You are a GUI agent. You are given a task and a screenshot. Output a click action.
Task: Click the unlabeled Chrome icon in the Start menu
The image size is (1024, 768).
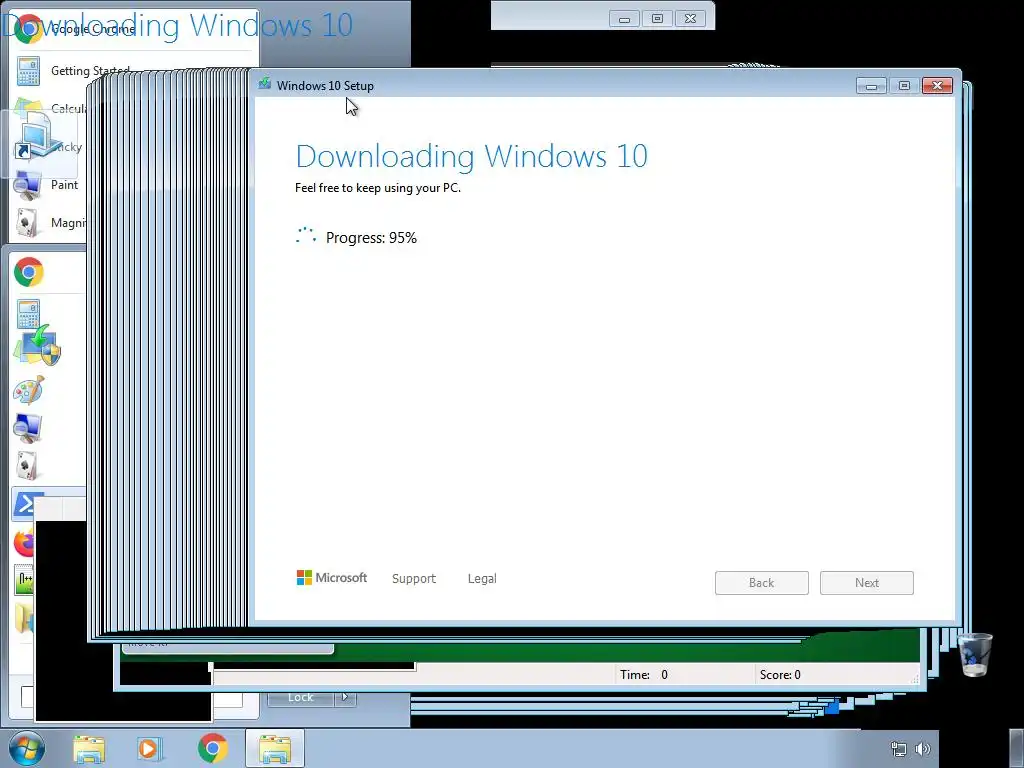[29, 273]
